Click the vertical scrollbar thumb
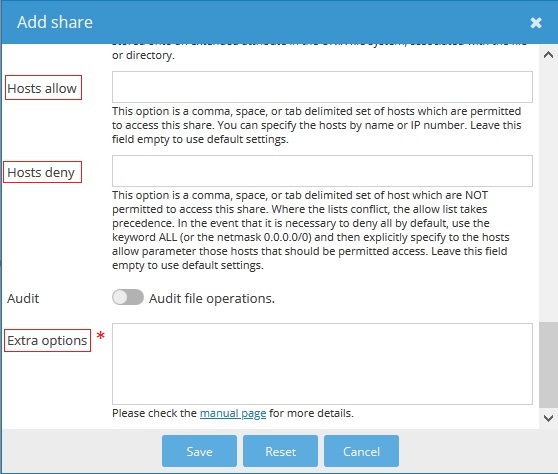 coord(548,365)
